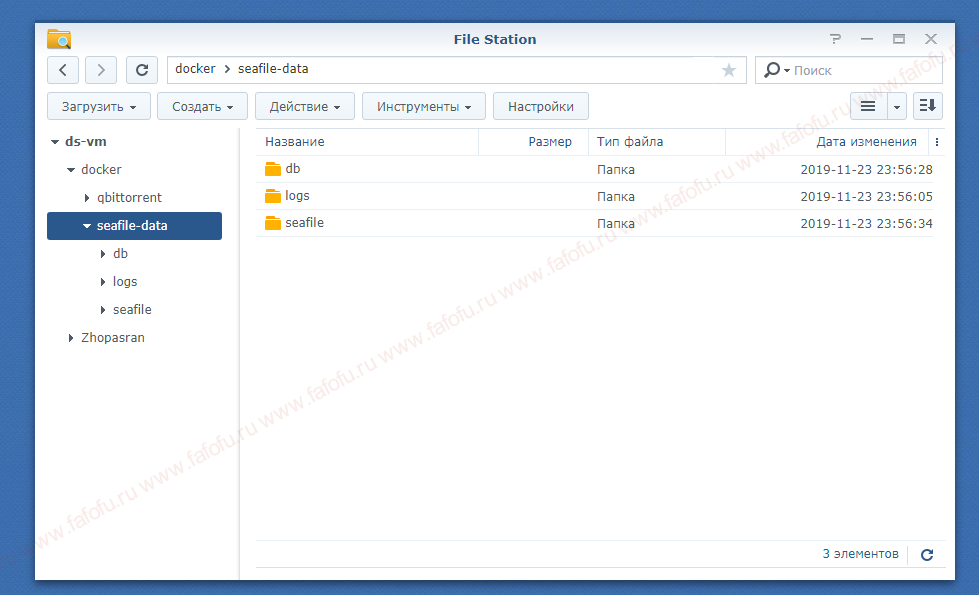Collapse the ds-vm tree node arrow
The width and height of the screenshot is (979, 595).
pyautogui.click(x=55, y=142)
